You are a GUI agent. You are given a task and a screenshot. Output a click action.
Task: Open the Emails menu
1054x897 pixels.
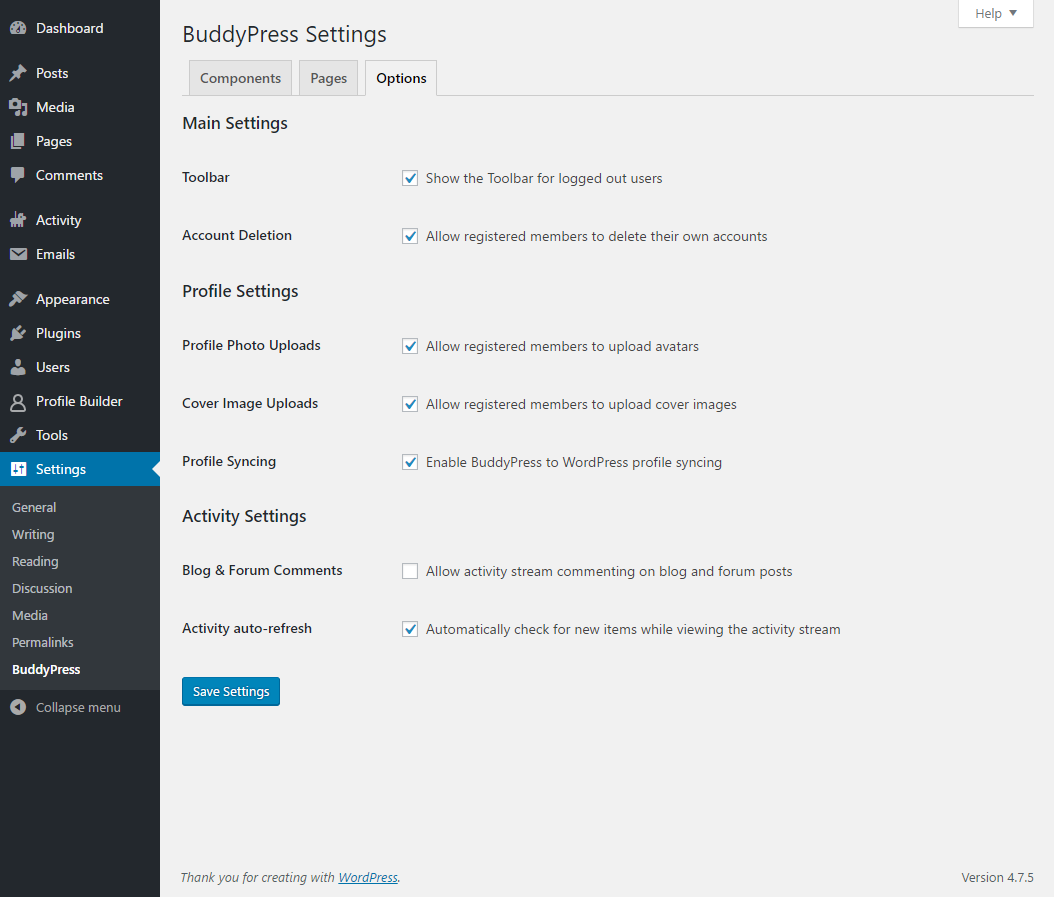point(80,254)
